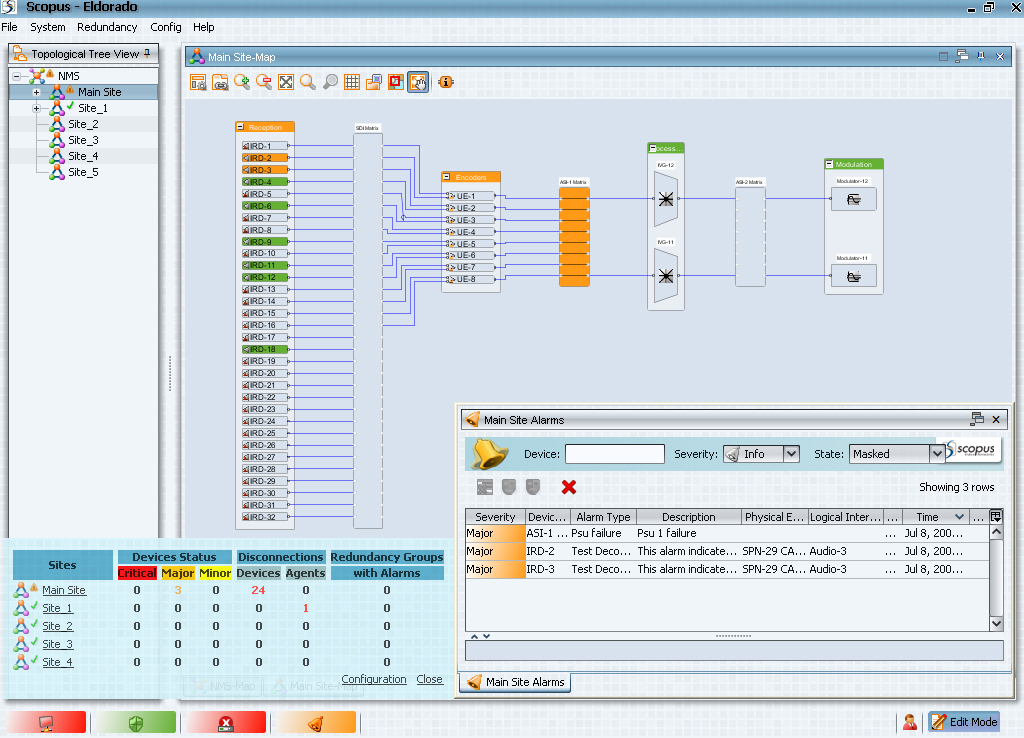Click the column chooser icon in alarms table
The image size is (1024, 738).
point(996,517)
